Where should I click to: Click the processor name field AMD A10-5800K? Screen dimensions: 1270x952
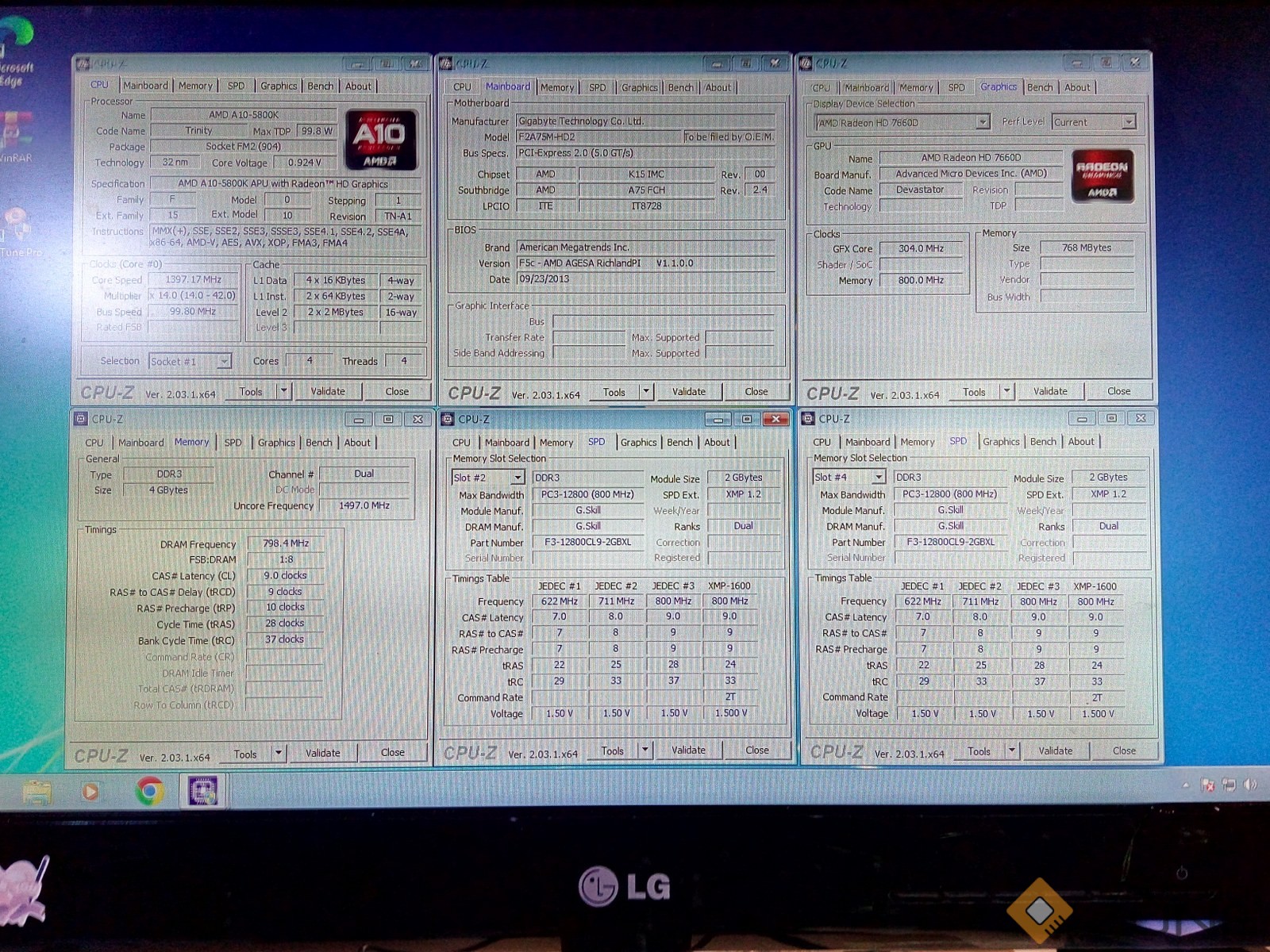click(x=244, y=115)
